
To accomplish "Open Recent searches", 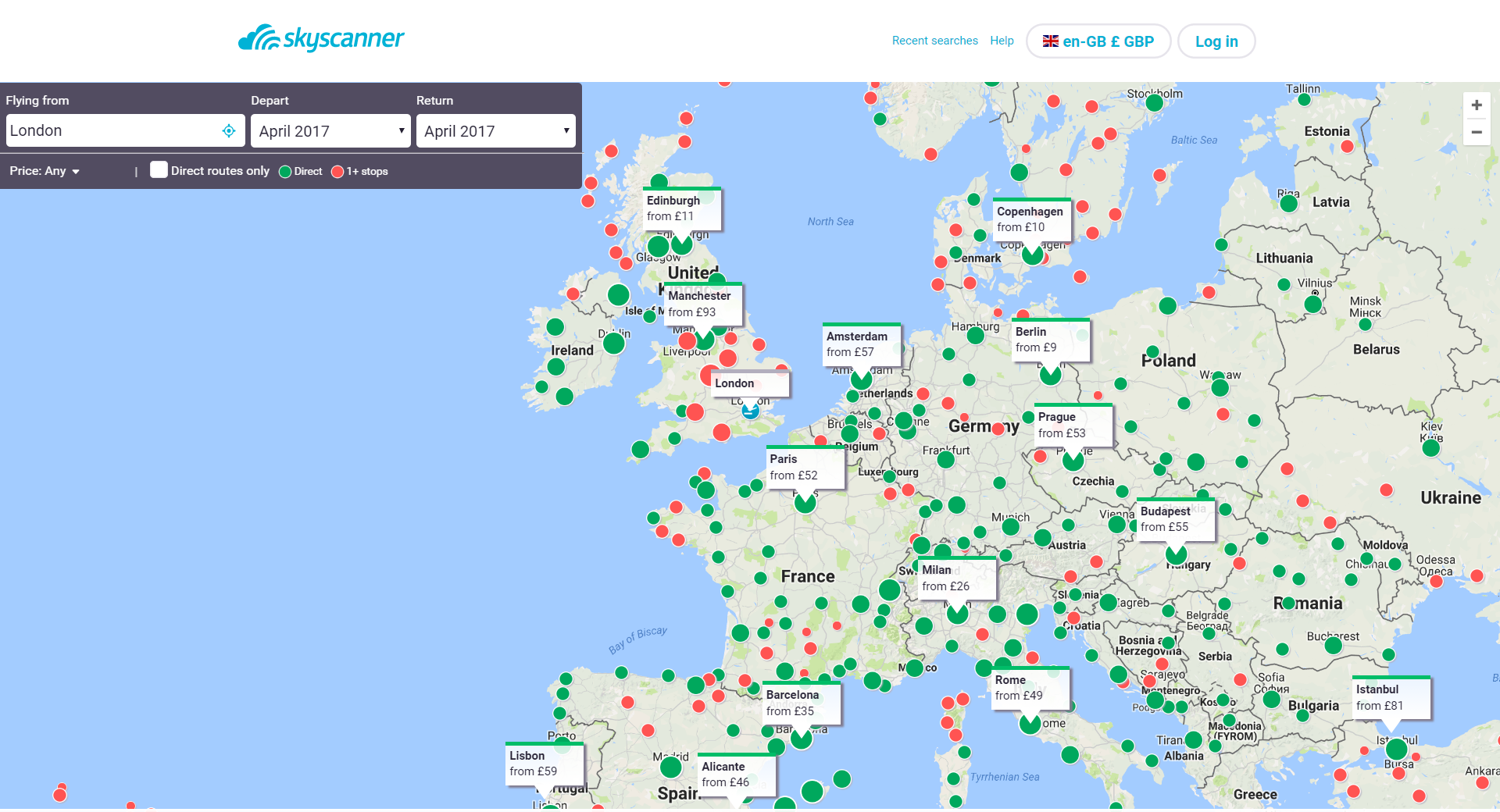I will point(935,41).
